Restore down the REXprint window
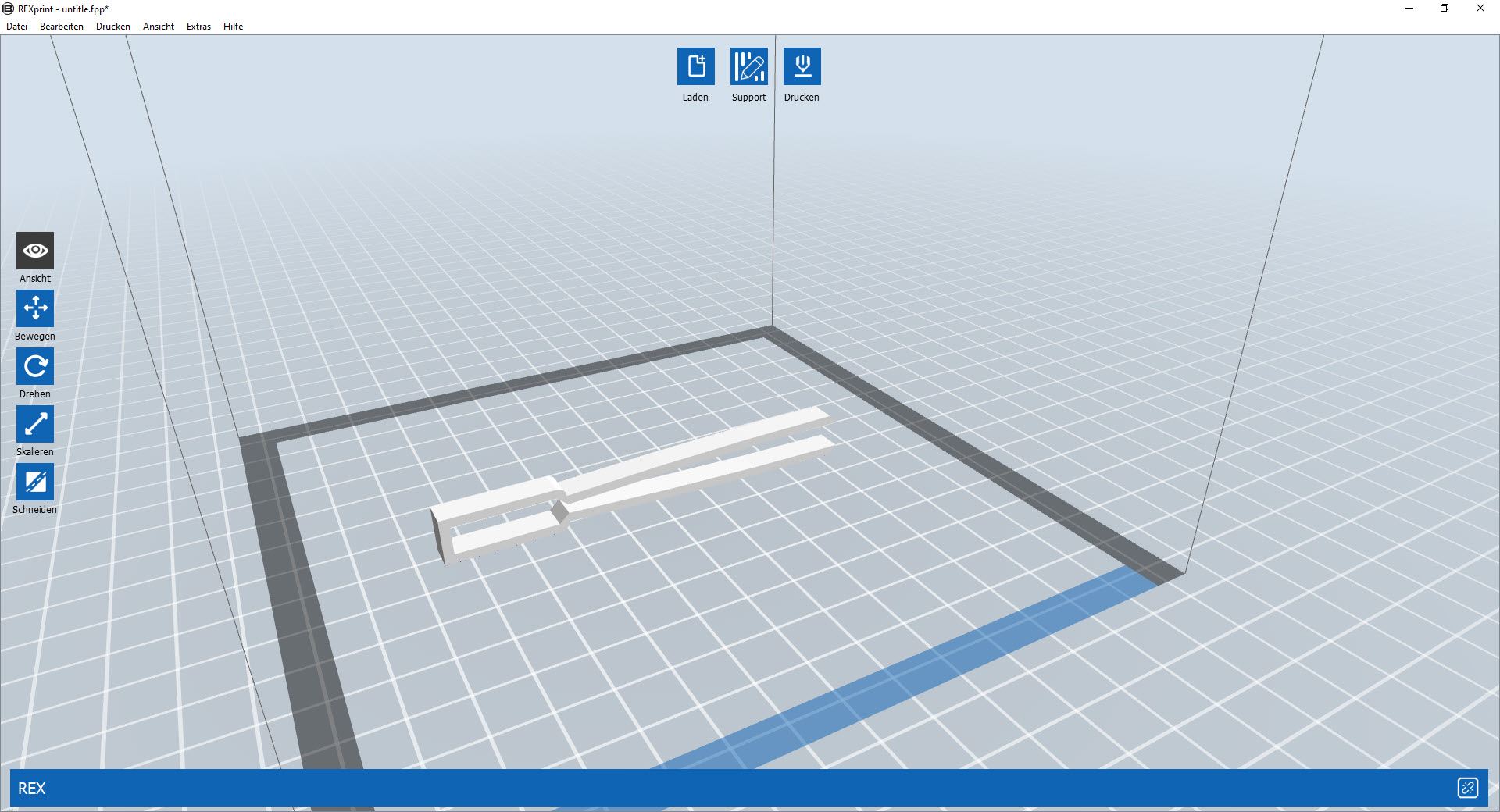Image resolution: width=1500 pixels, height=812 pixels. (x=1445, y=9)
